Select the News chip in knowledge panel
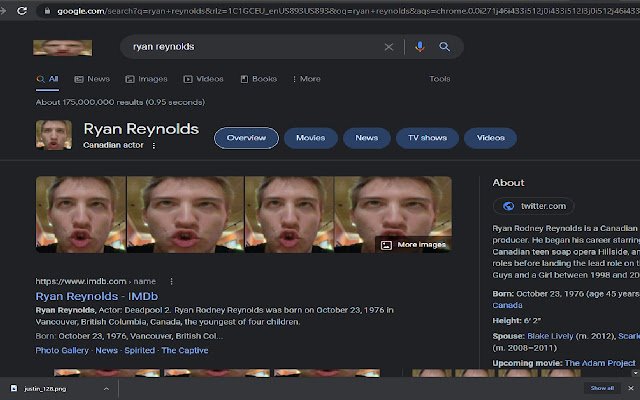 tap(367, 138)
